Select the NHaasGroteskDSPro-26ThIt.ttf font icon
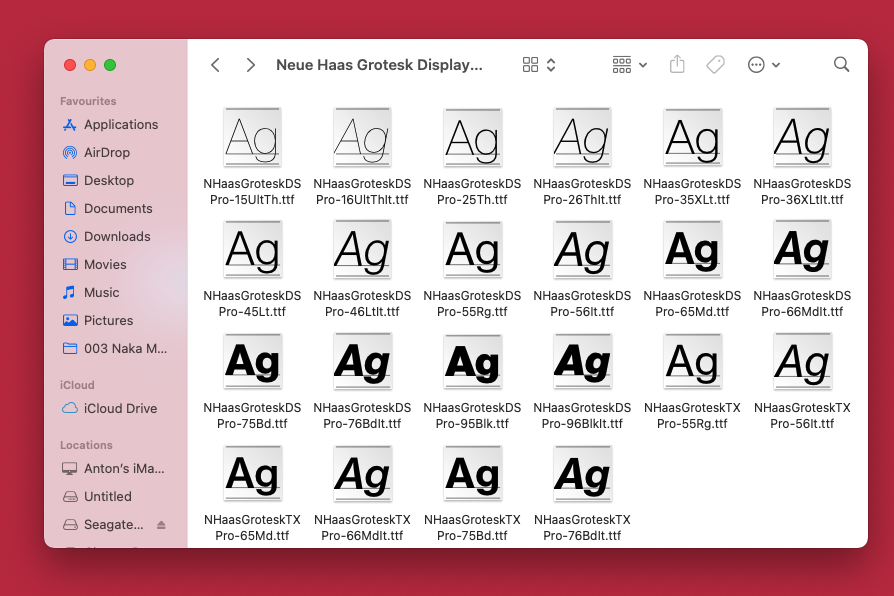Screen dimensions: 894x596 582,137
